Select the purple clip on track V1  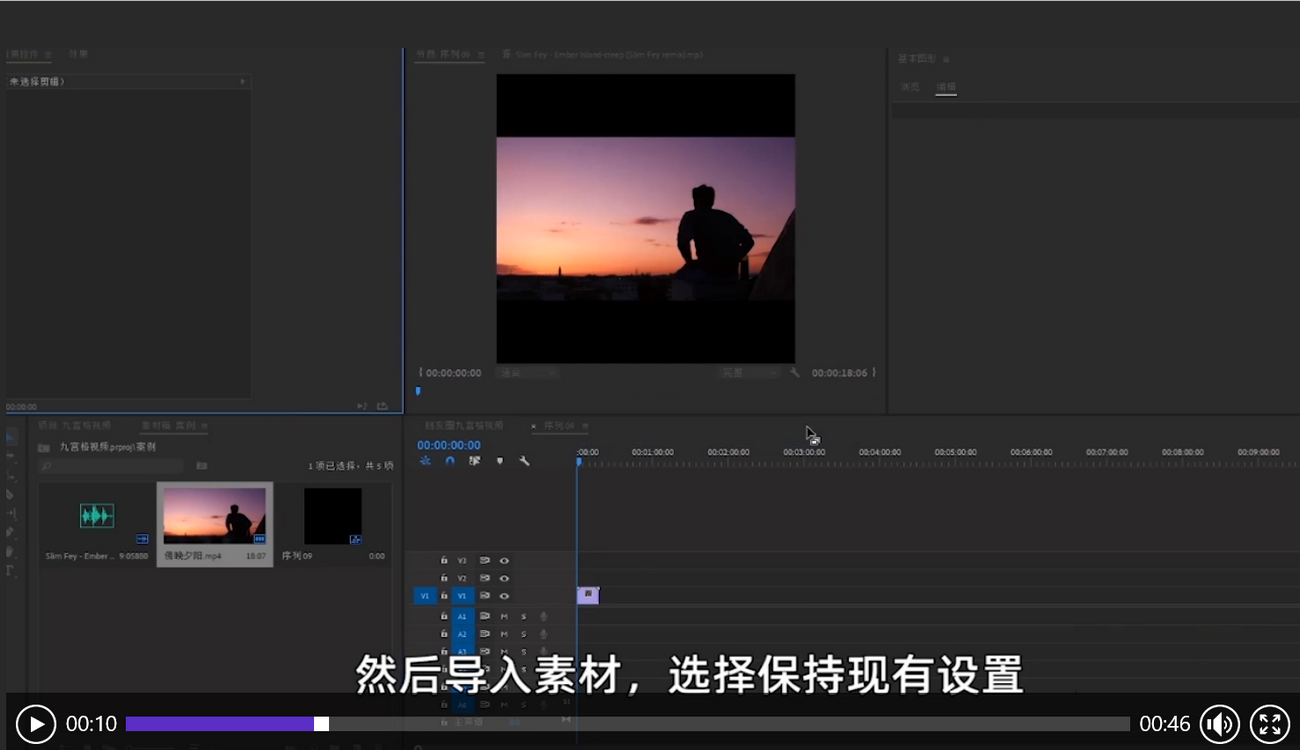pos(588,595)
